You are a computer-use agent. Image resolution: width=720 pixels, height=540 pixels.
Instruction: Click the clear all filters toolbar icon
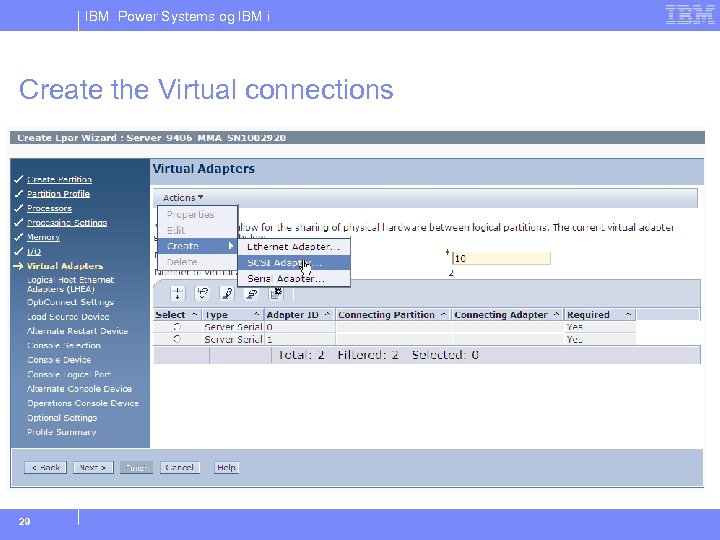click(x=202, y=293)
